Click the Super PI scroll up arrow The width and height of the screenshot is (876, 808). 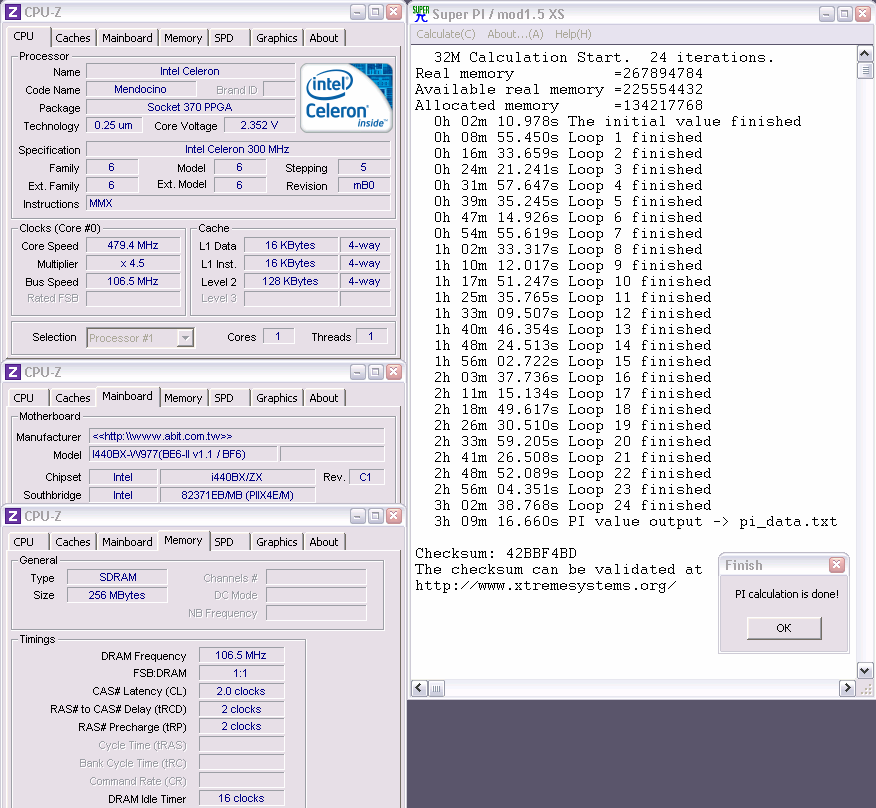[864, 54]
